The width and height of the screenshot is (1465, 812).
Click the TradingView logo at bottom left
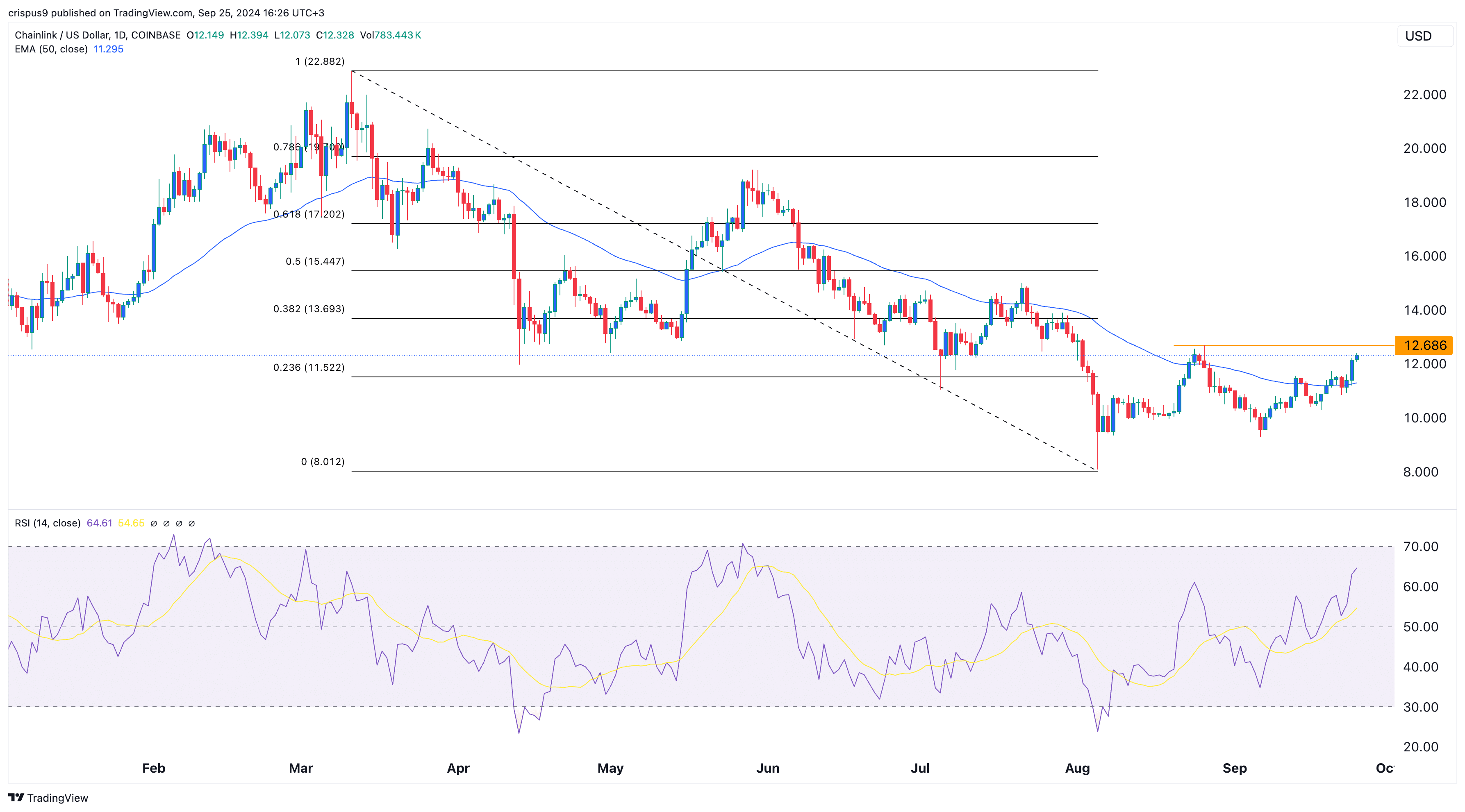tap(48, 798)
